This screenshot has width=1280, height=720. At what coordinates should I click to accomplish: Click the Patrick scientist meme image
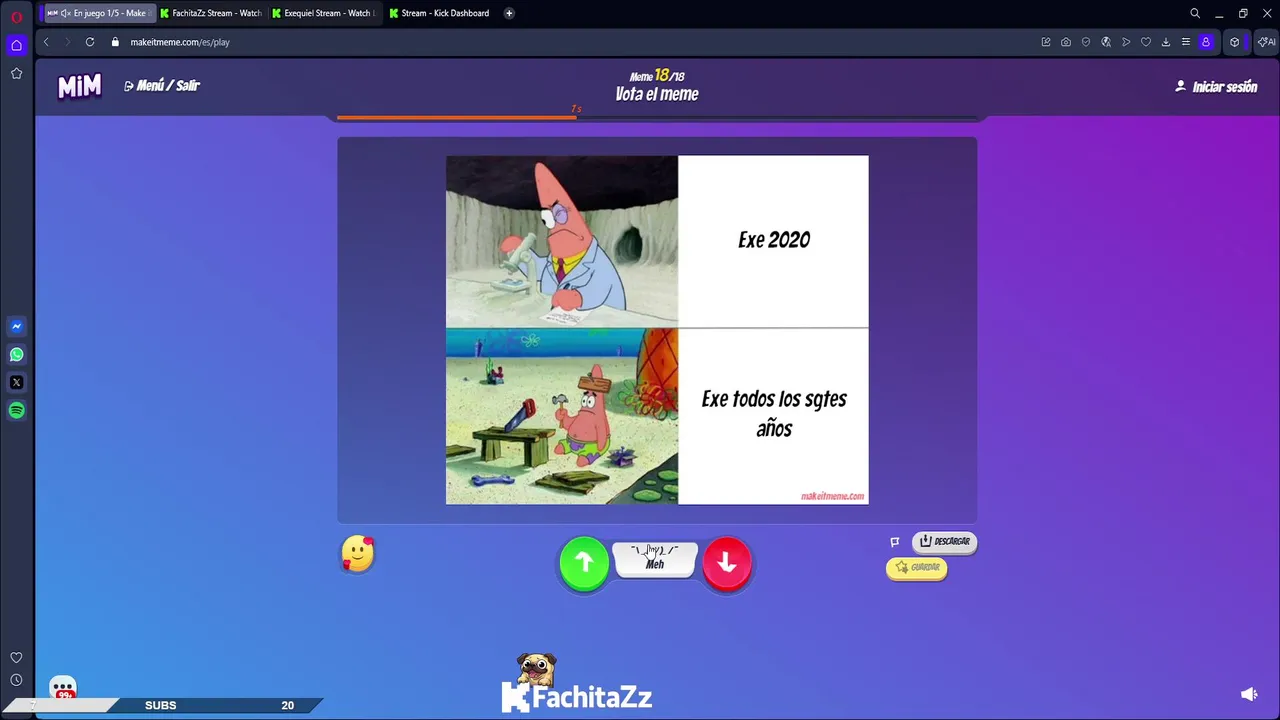click(x=562, y=241)
